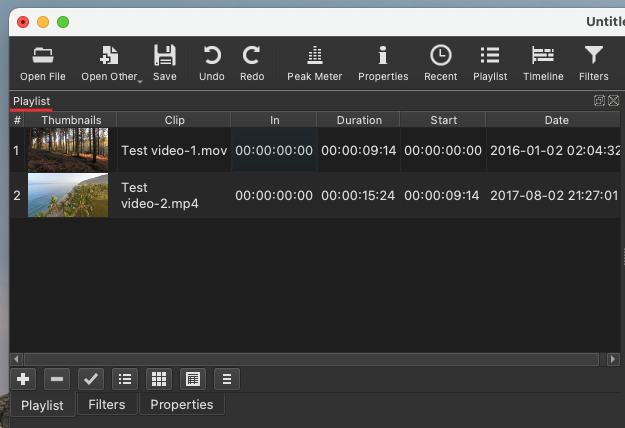Toggle the Timeline panel in toolbar
625x428 pixels.
point(543,62)
